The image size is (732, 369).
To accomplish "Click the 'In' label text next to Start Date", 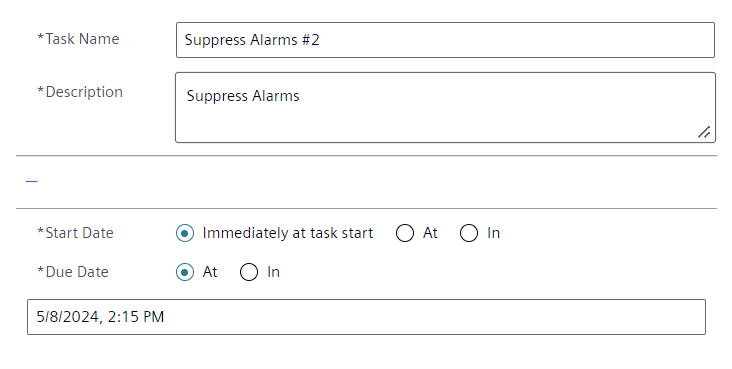I will (x=493, y=233).
